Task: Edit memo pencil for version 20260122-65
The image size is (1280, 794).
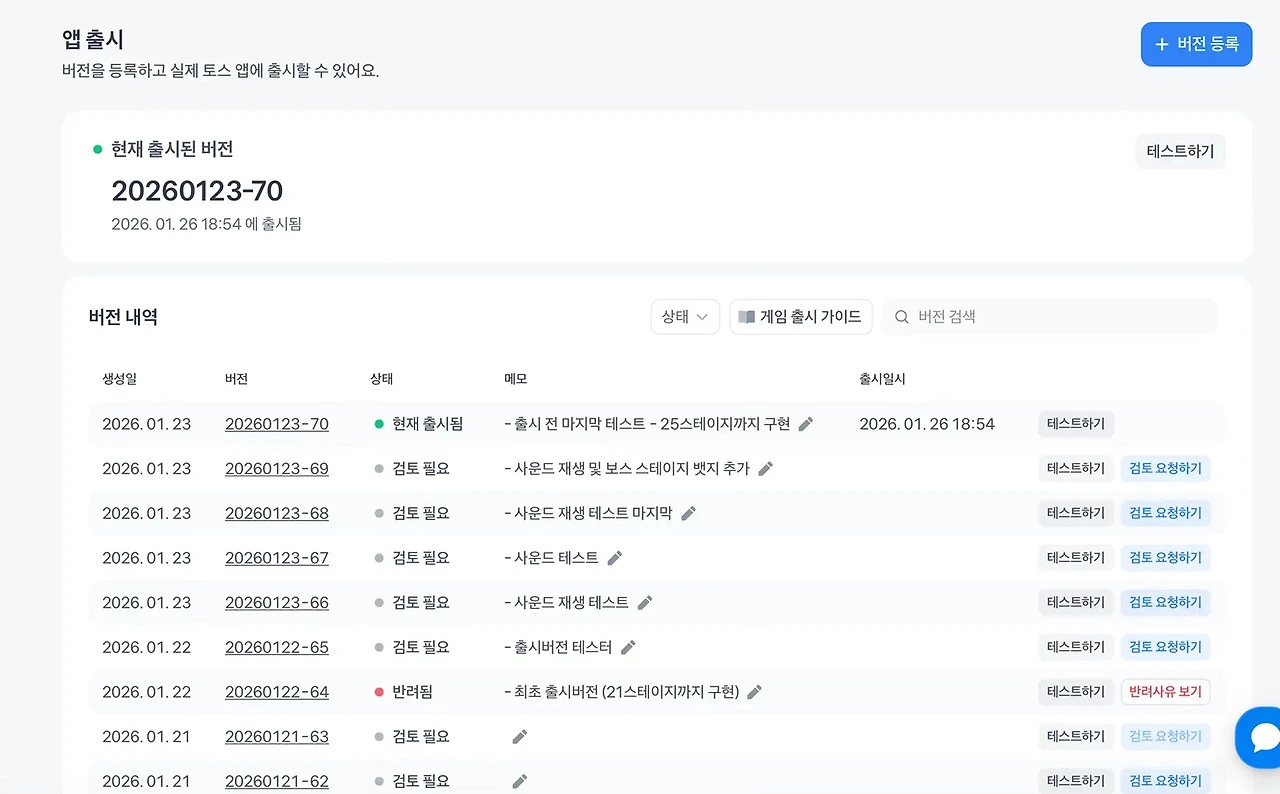Action: [x=628, y=647]
